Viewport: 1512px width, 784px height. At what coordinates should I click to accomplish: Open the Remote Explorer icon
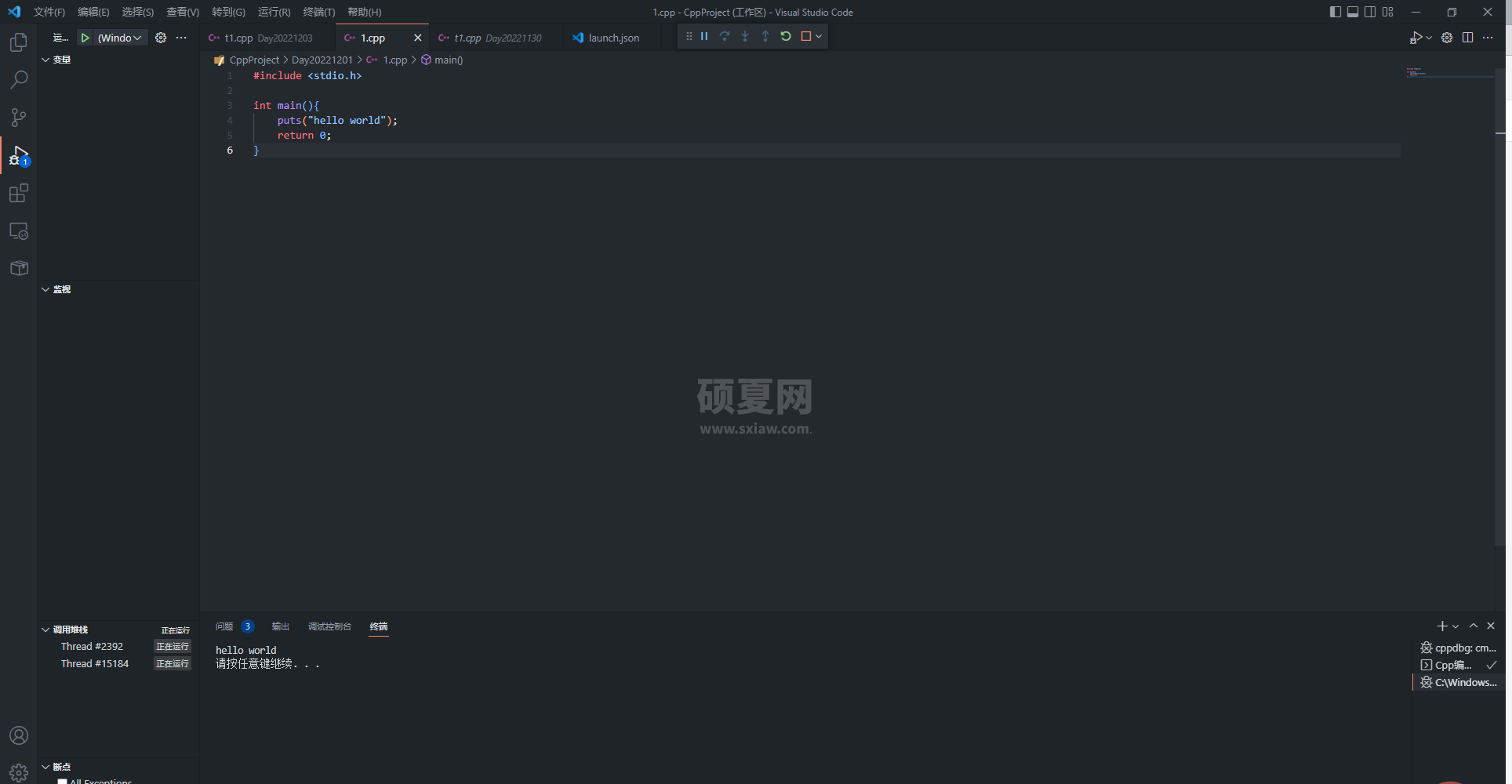[19, 230]
